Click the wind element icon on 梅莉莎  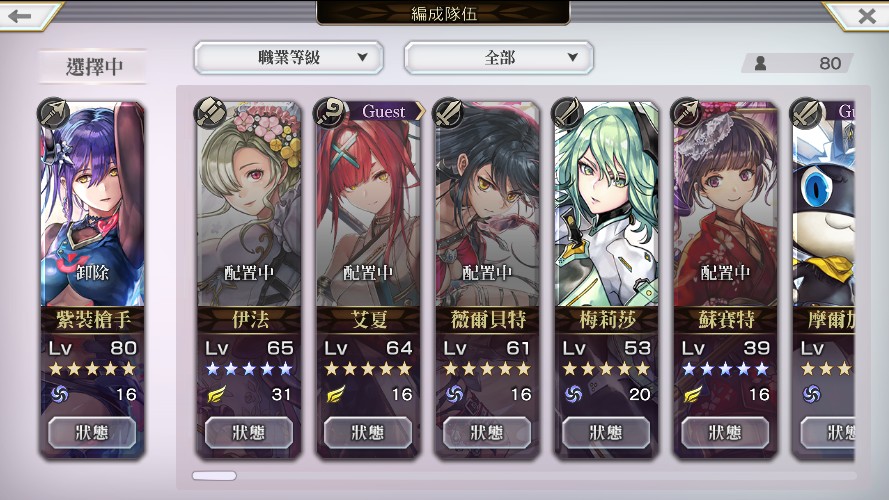573,393
